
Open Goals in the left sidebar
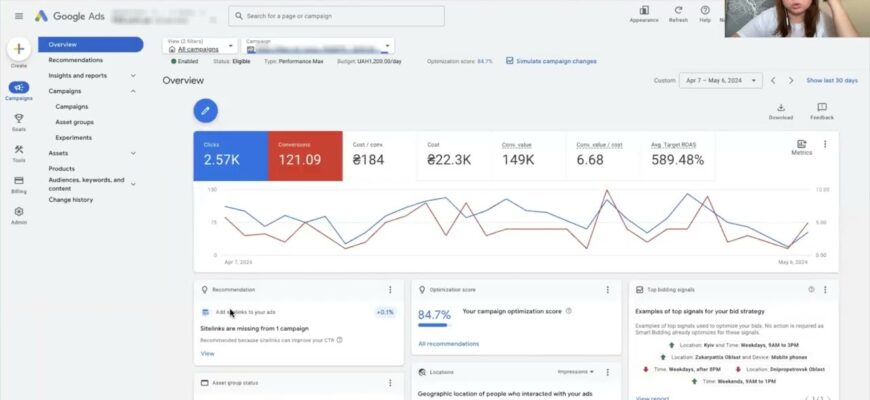(x=18, y=121)
